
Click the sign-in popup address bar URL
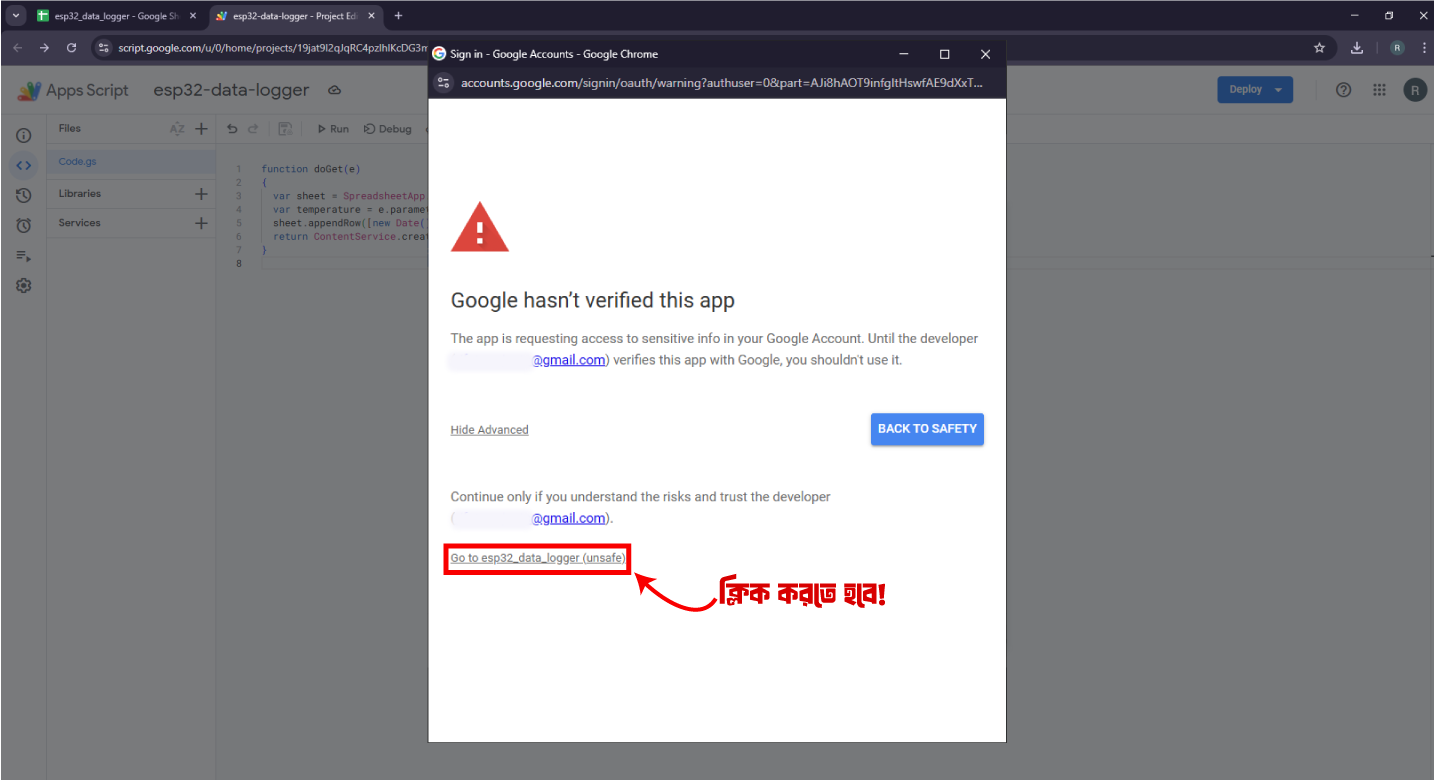click(x=720, y=83)
